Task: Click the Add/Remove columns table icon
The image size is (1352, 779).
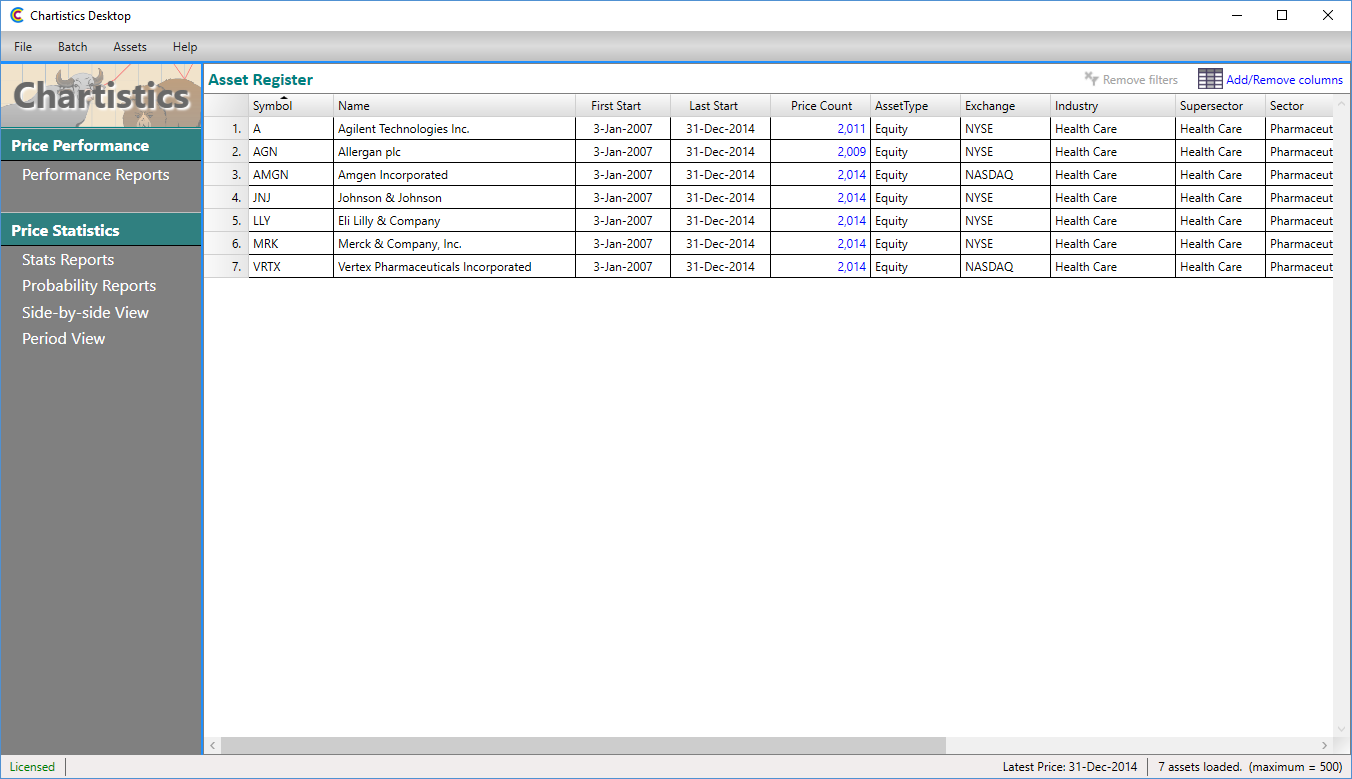Action: 1210,79
